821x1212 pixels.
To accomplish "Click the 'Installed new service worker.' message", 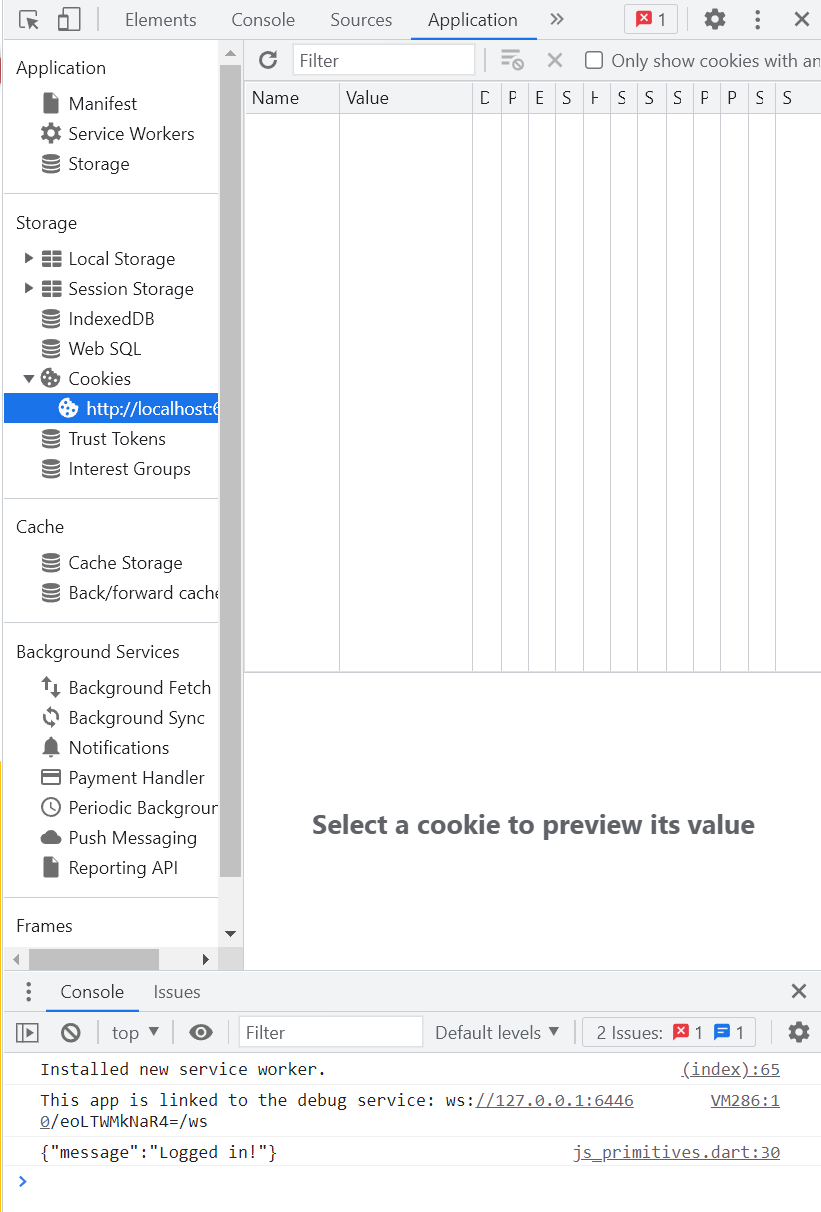I will [x=183, y=1069].
